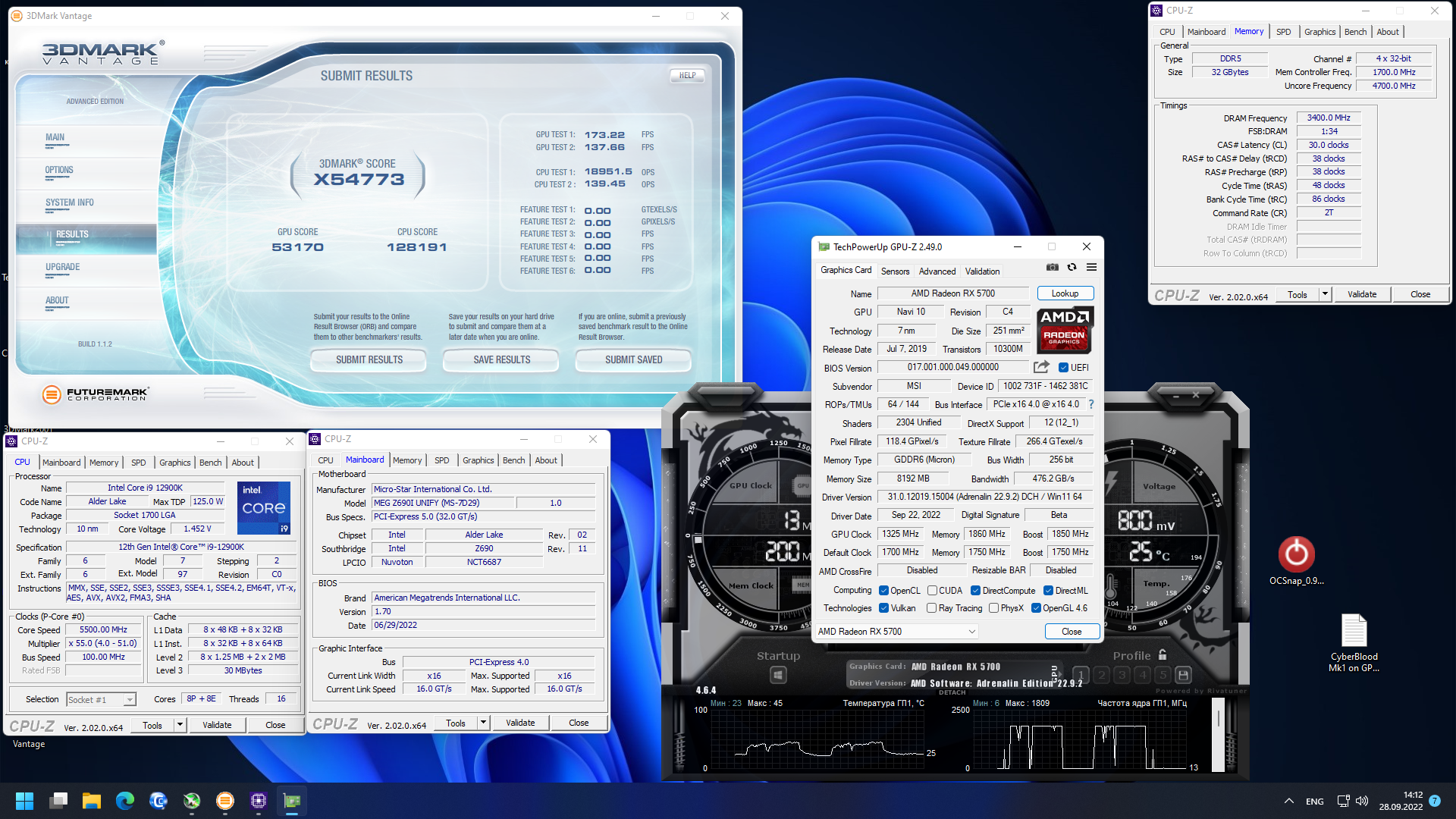This screenshot has height=819, width=1456.
Task: Toggle UEFI checkbox in GPU-Z
Action: (x=1063, y=368)
